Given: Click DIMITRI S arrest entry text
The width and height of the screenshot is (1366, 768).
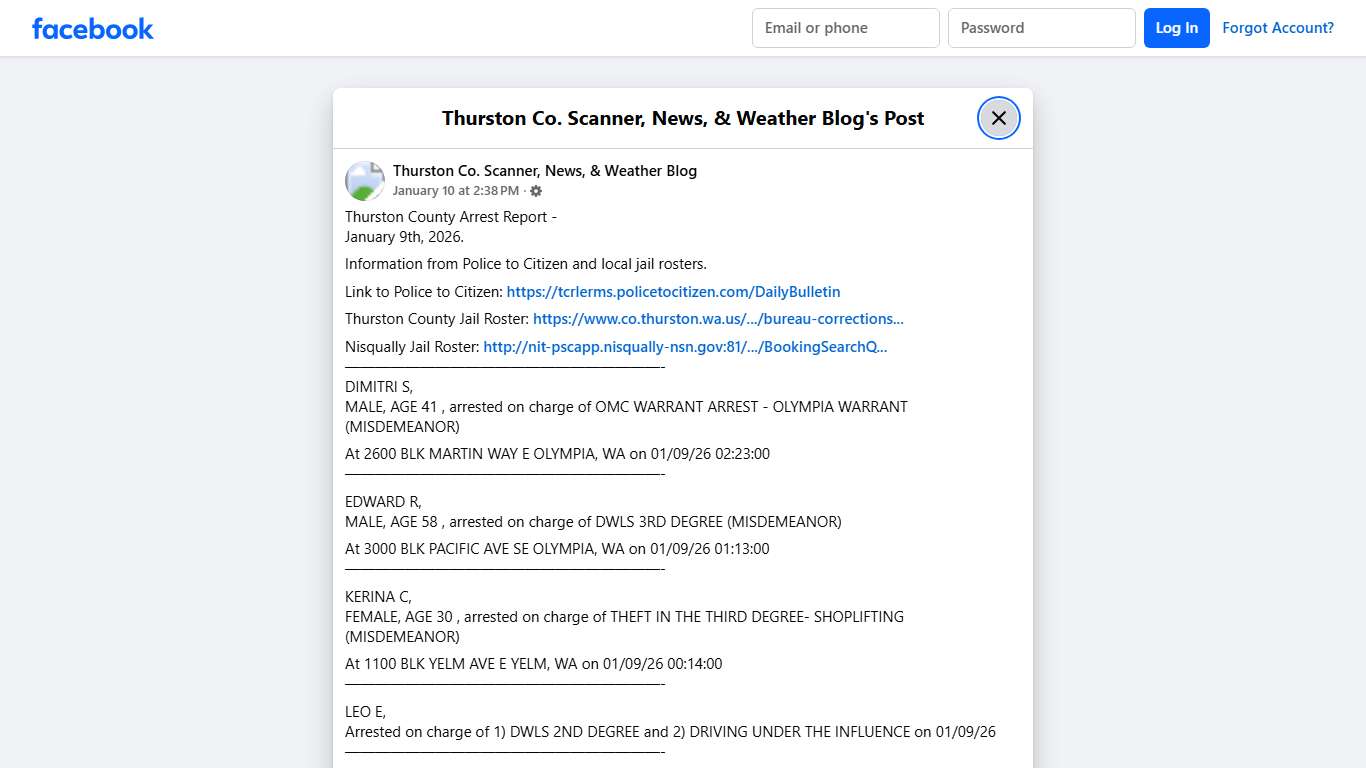Looking at the screenshot, I should pos(626,407).
